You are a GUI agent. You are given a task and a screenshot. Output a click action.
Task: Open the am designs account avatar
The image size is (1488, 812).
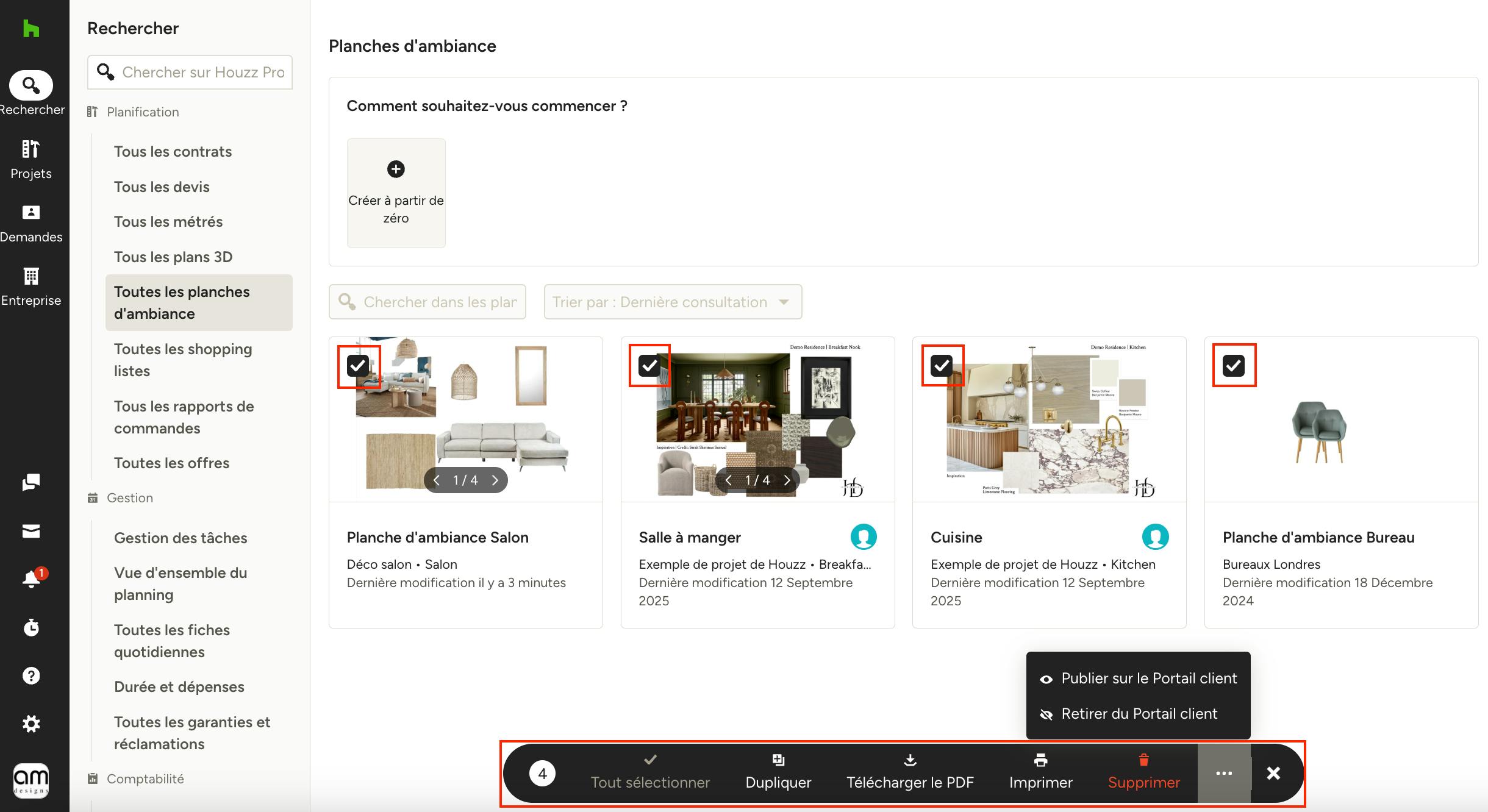tap(31, 780)
